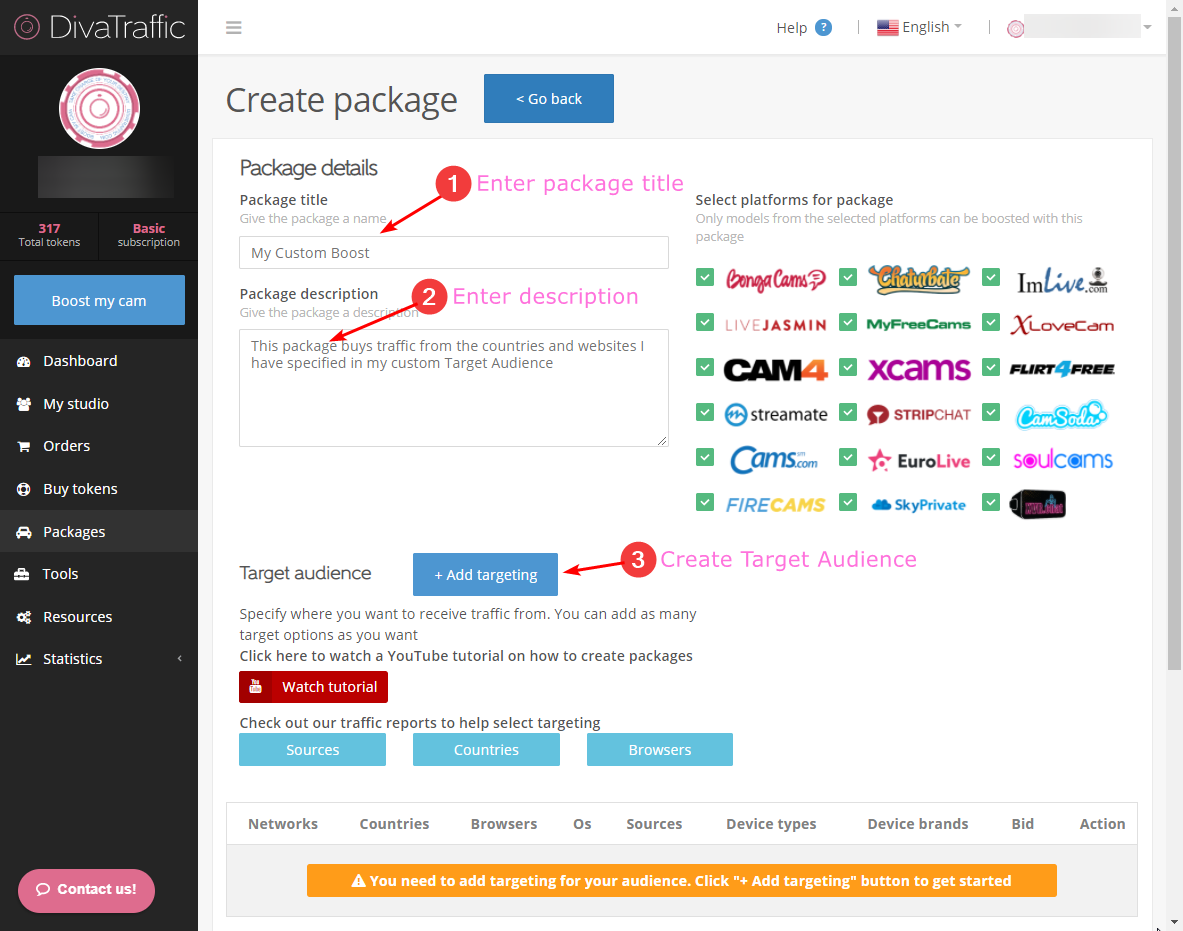Open the Sources traffic report
The width and height of the screenshot is (1183, 931).
[x=312, y=750]
